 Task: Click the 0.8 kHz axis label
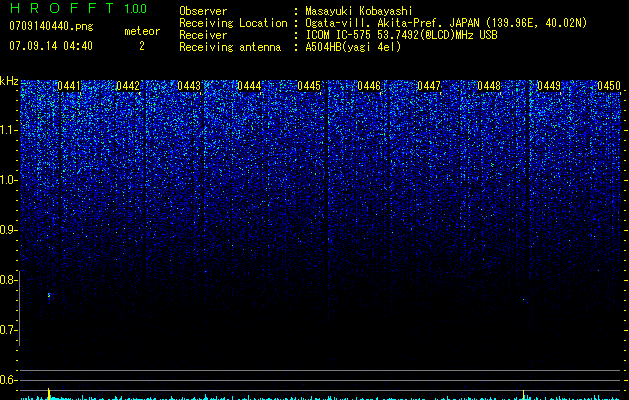click(7, 280)
